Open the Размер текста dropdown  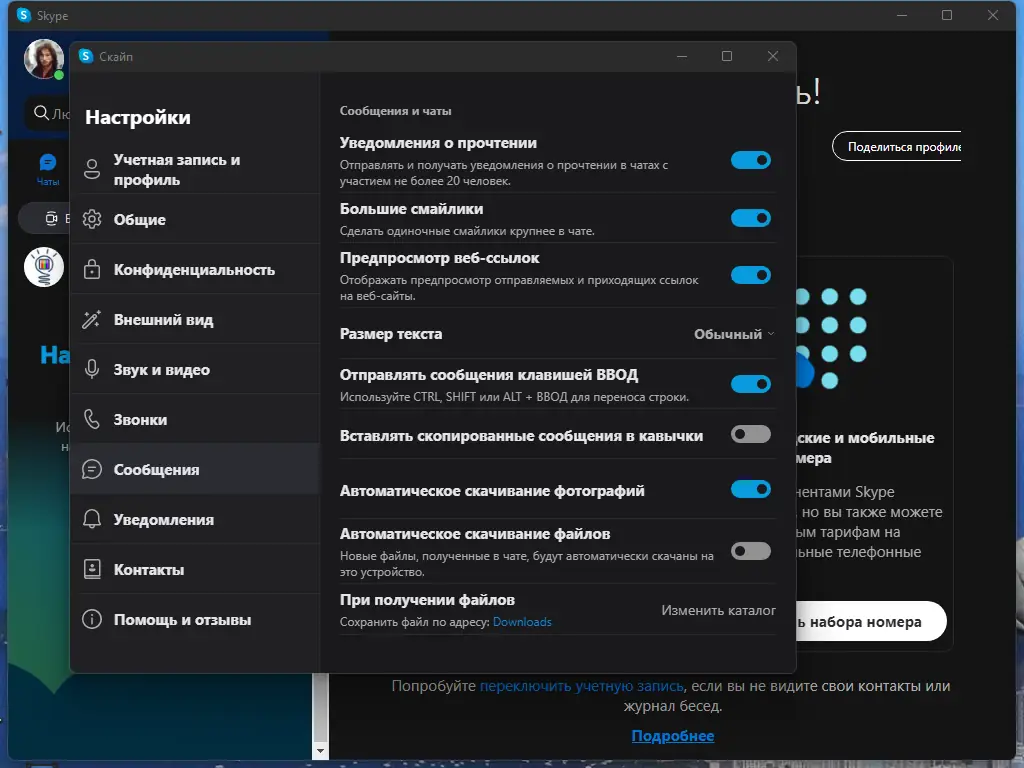[x=733, y=334]
